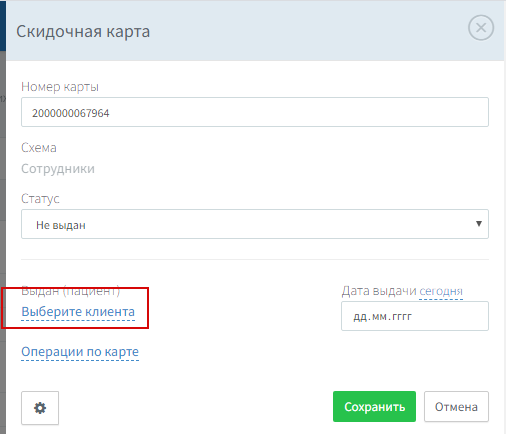Cancel with the Отмена button
The height and width of the screenshot is (434, 506).
[456, 407]
